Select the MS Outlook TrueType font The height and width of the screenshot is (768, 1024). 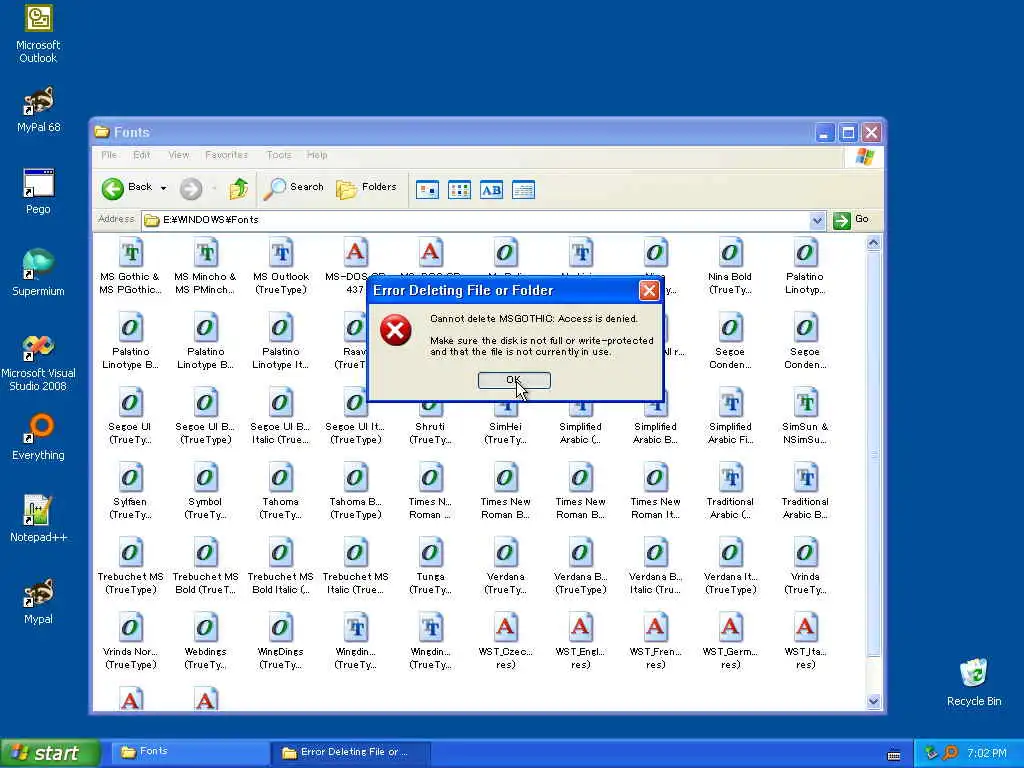[281, 266]
